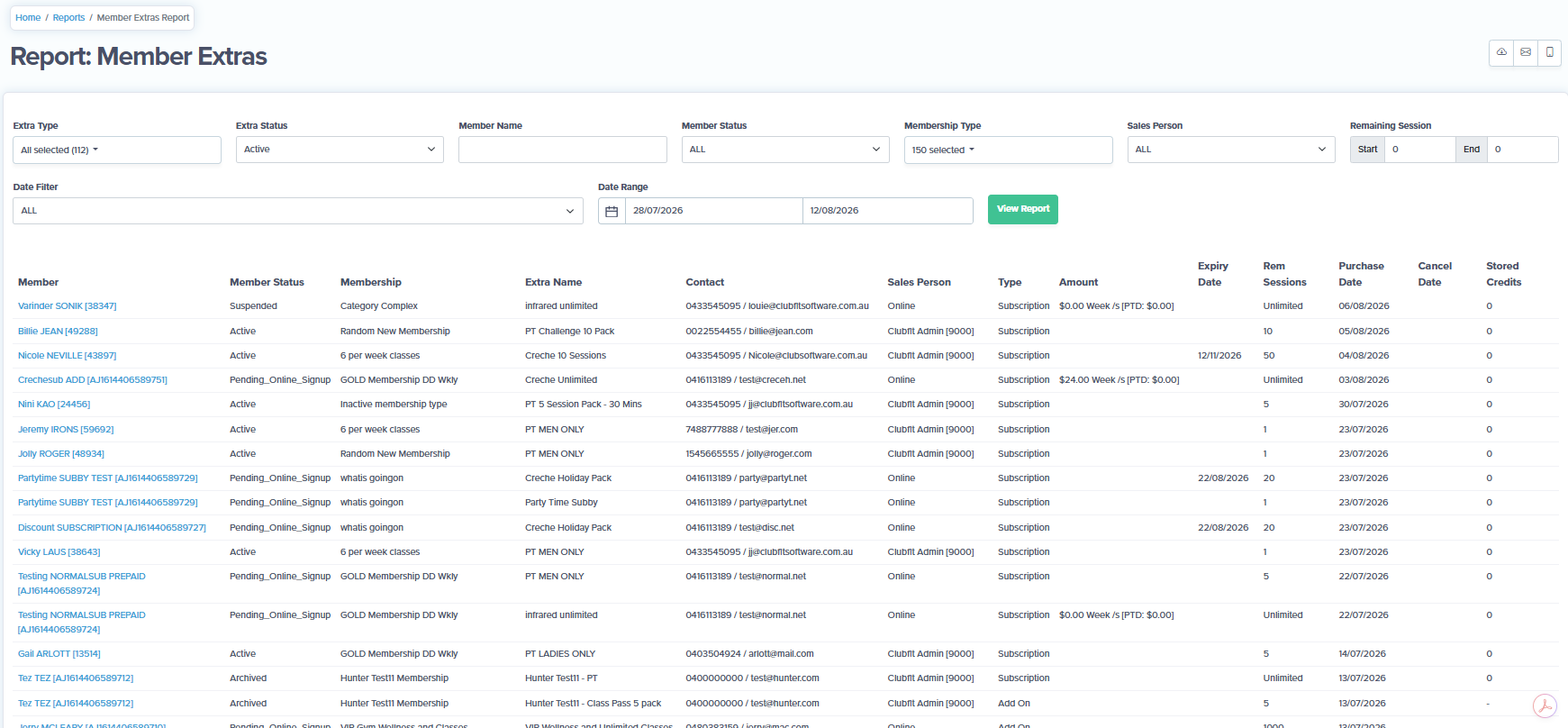Viewport: 1568px width, 728px height.
Task: Click the end date field 12/08/2026
Action: coord(887,211)
